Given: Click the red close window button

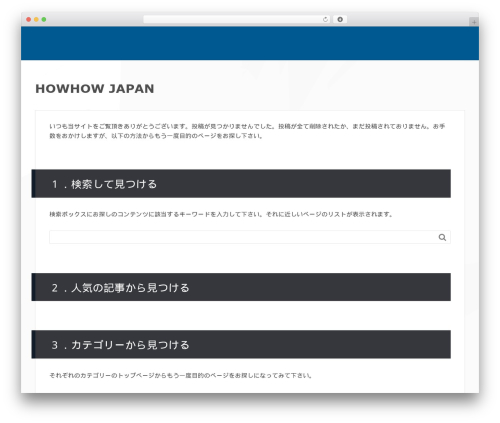Looking at the screenshot, I should 29,19.
